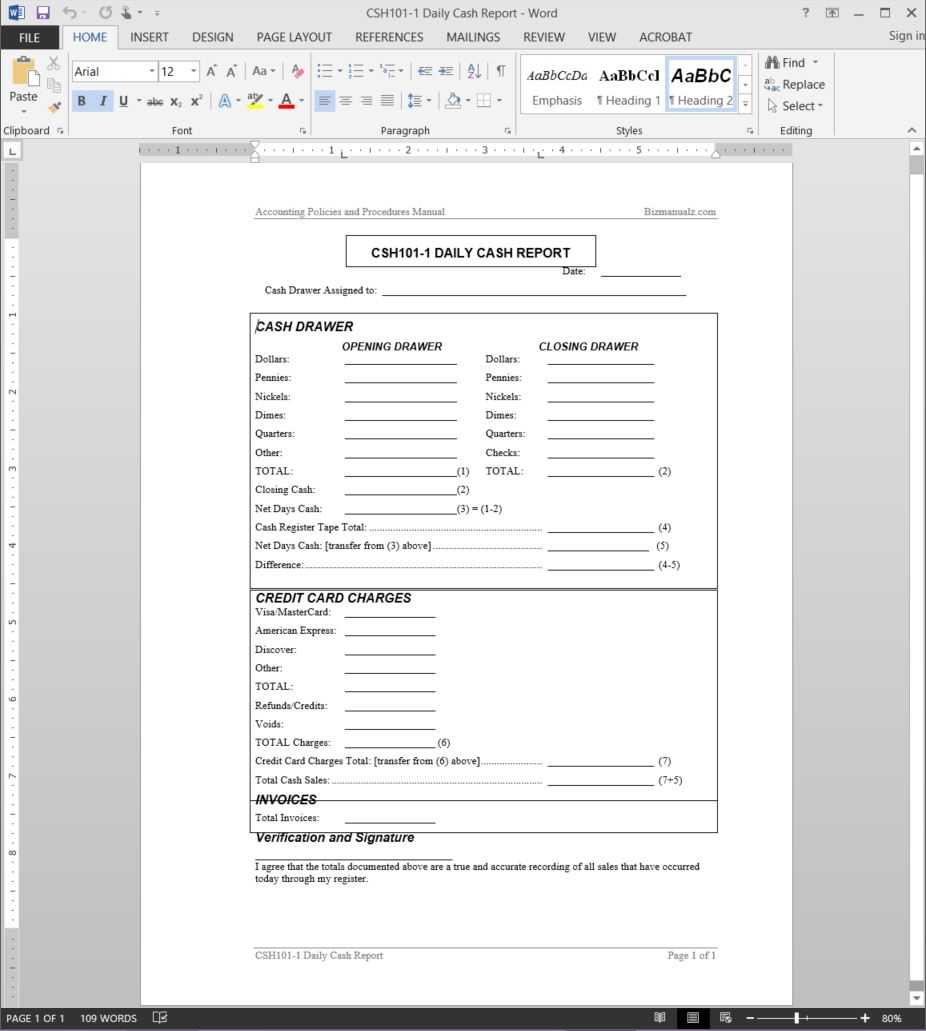
Task: Toggle show paragraph marks
Action: (x=500, y=71)
